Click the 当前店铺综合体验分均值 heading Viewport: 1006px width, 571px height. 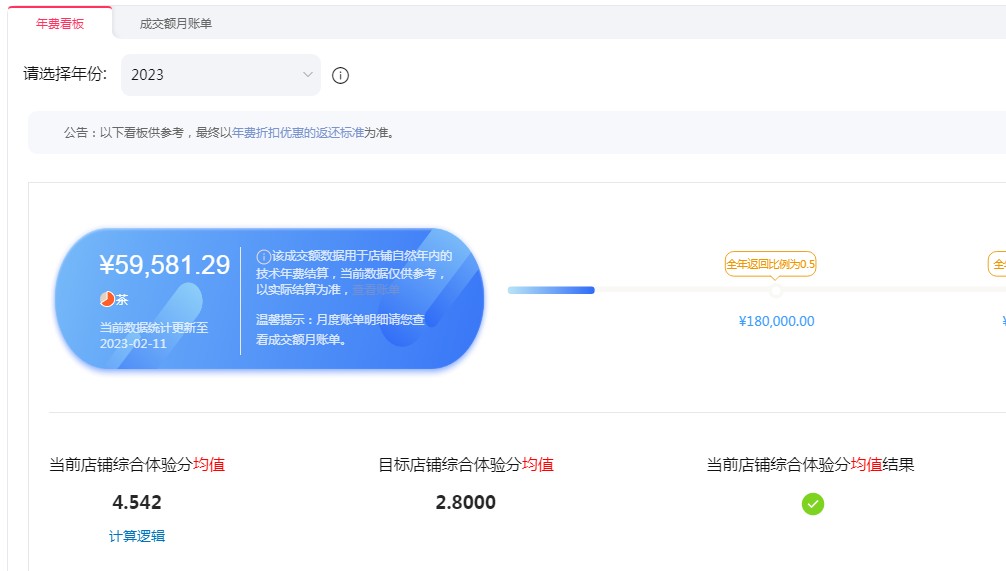[137, 465]
